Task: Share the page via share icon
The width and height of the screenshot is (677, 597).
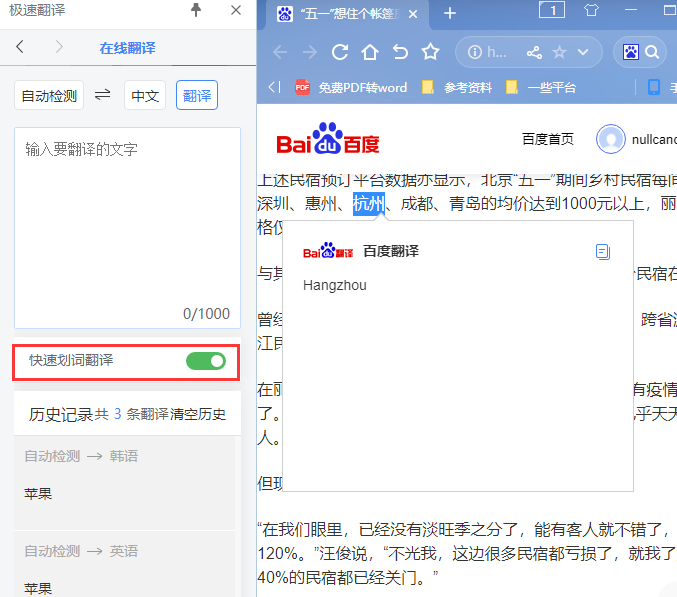Action: (x=535, y=53)
